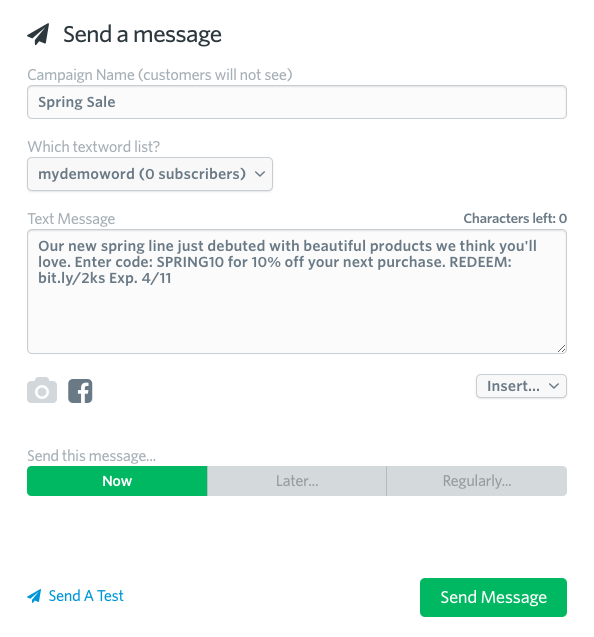Select Now as the send time

tap(117, 481)
